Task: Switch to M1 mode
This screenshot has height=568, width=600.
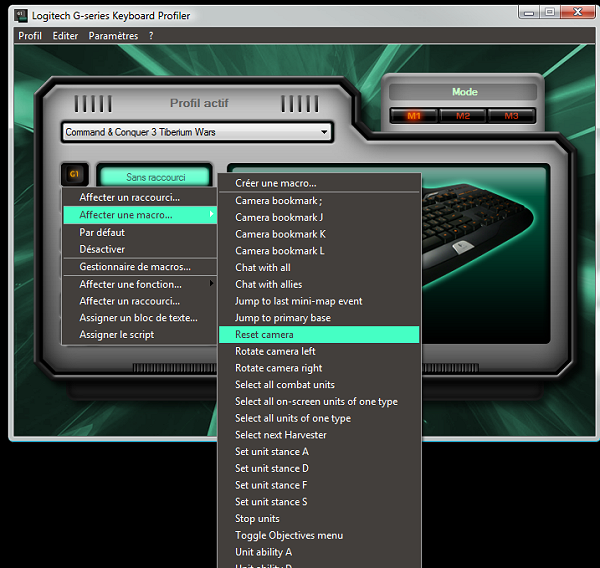Action: click(x=414, y=116)
